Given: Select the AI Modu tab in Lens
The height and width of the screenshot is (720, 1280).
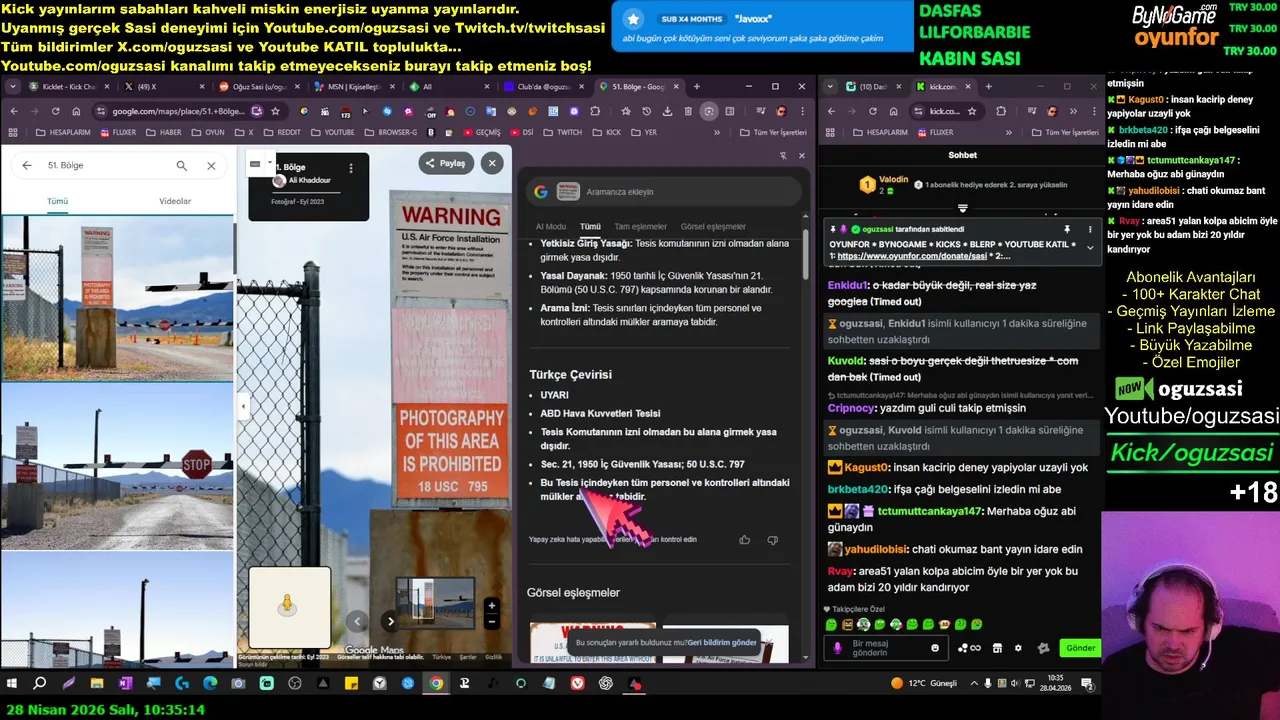Looking at the screenshot, I should (551, 227).
